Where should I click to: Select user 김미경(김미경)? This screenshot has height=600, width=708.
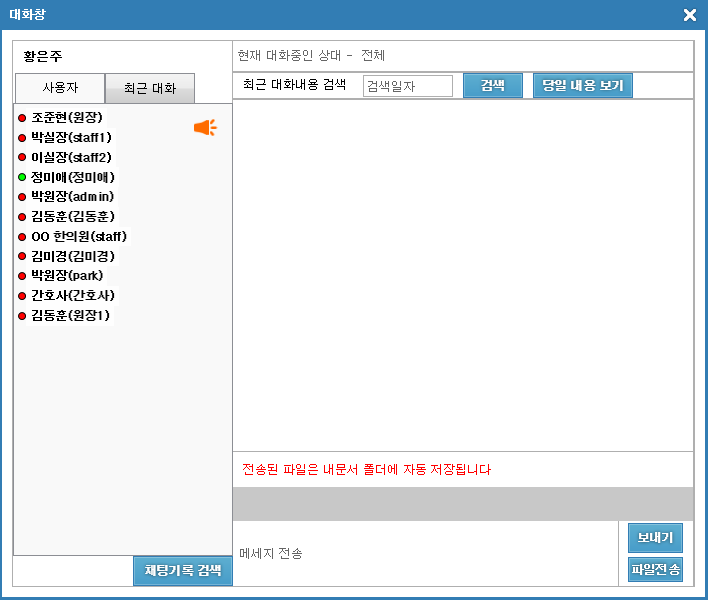[x=73, y=256]
